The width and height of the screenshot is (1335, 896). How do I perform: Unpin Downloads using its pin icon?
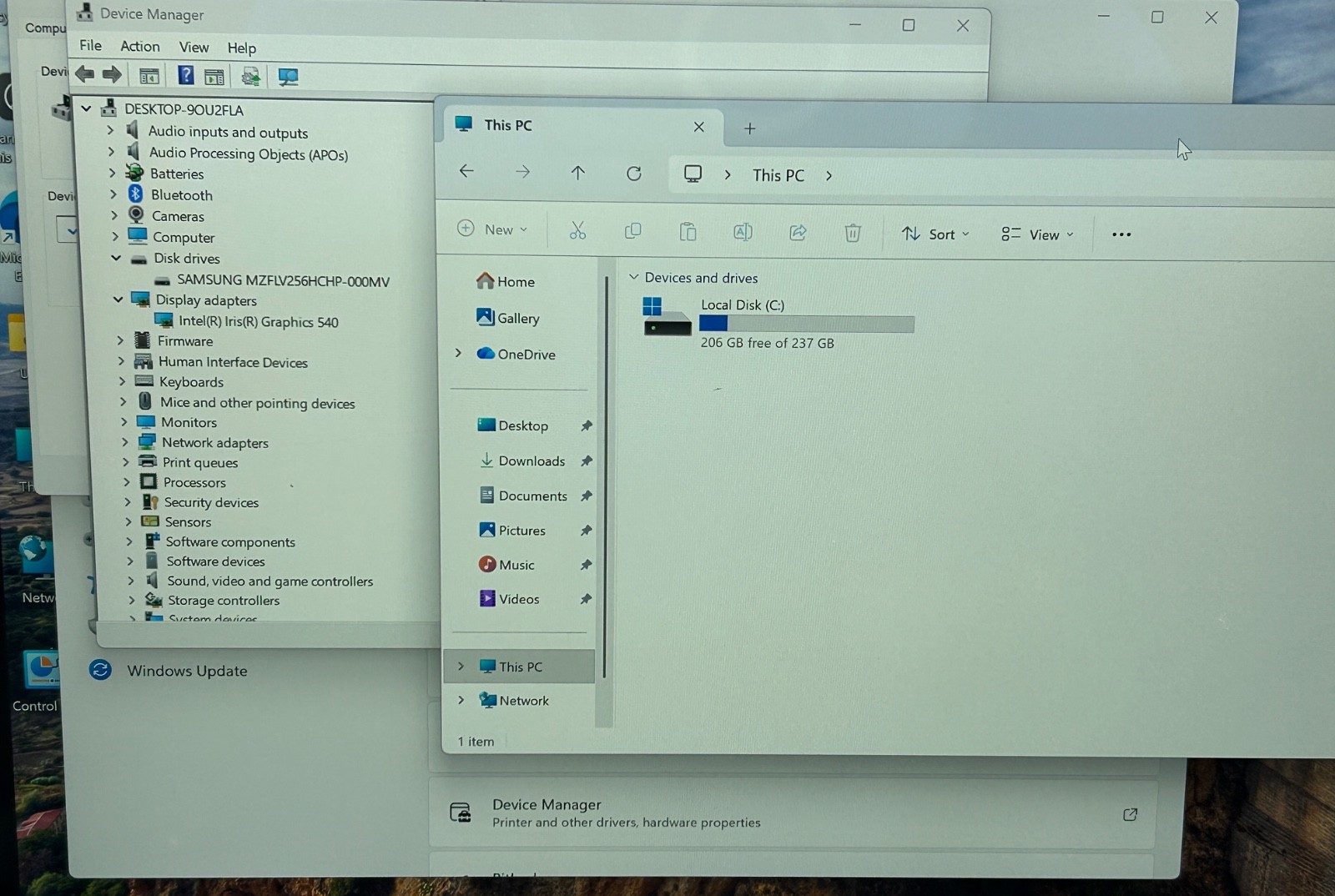click(x=587, y=461)
